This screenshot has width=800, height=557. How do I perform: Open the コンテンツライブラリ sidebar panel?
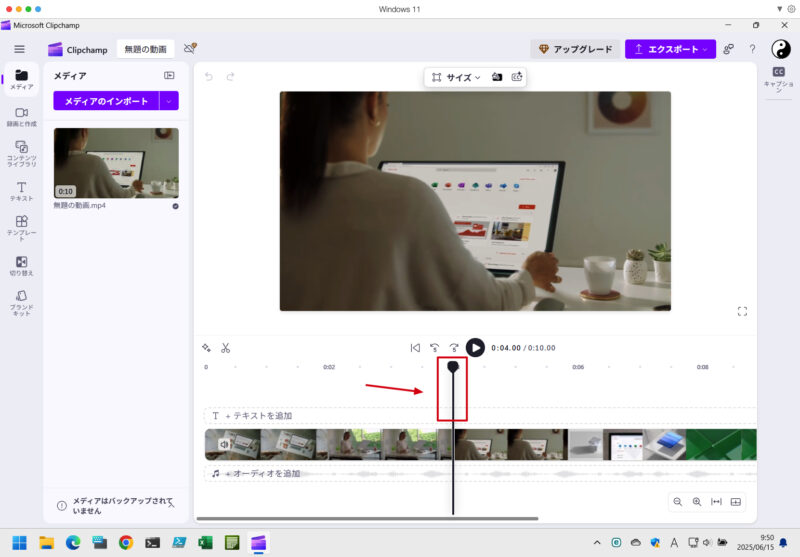click(21, 154)
